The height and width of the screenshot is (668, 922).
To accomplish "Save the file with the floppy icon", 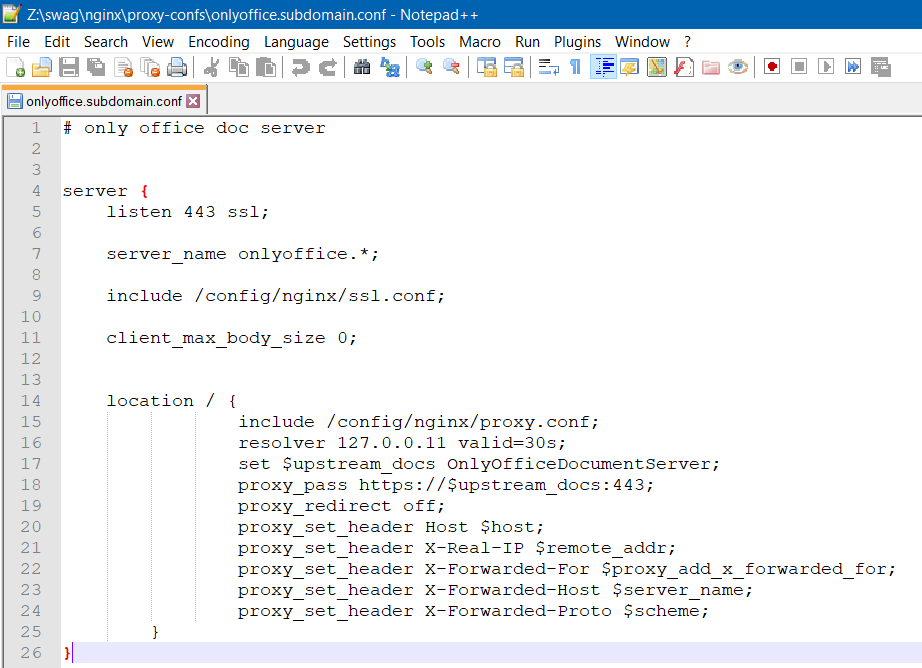I will 69,67.
